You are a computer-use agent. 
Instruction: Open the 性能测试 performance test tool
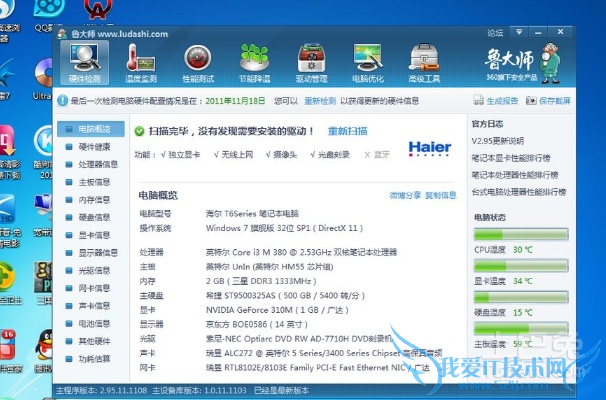click(198, 63)
